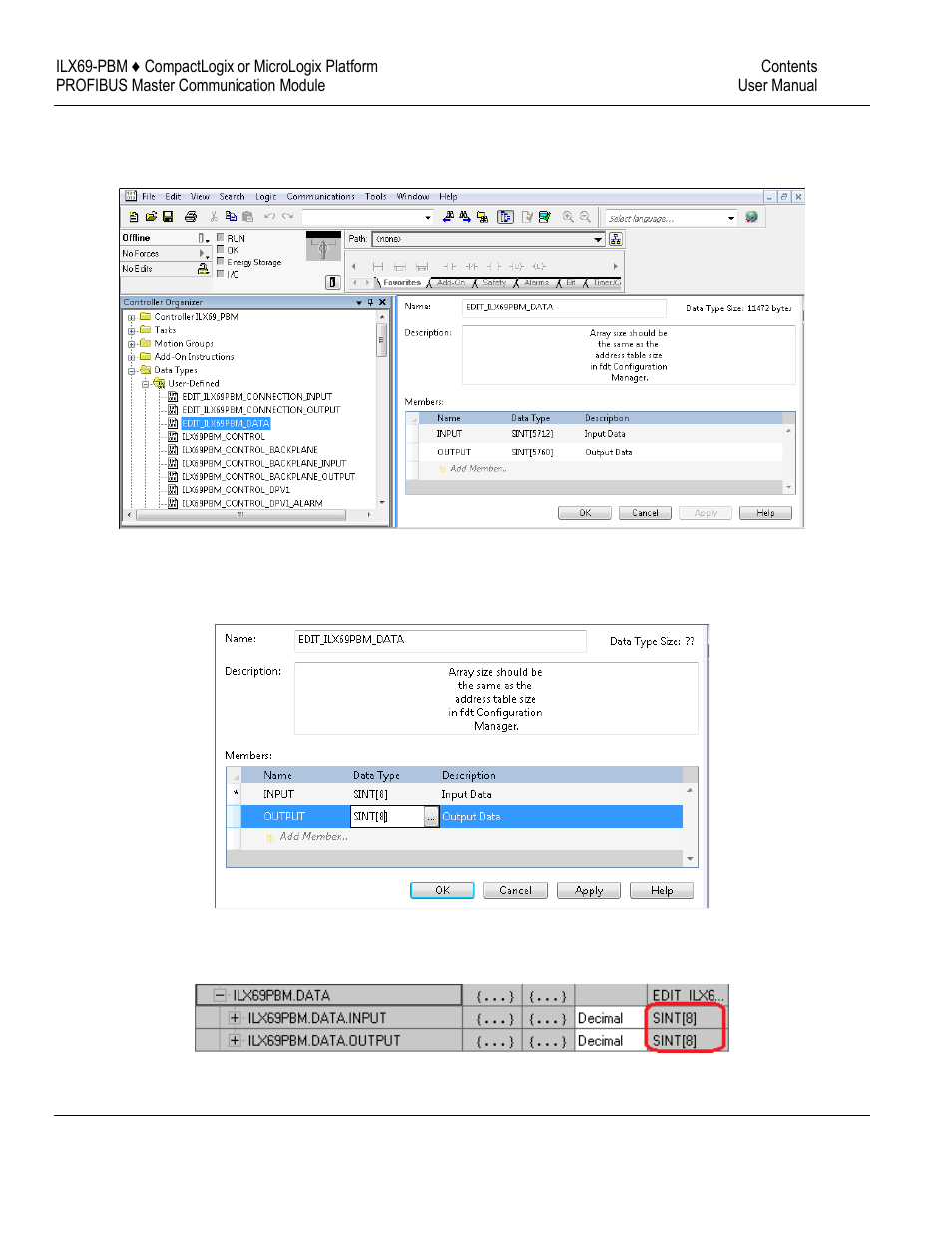Image resolution: width=952 pixels, height=1233 pixels.
Task: Collapse the Data Types folder
Action: pos(131,371)
